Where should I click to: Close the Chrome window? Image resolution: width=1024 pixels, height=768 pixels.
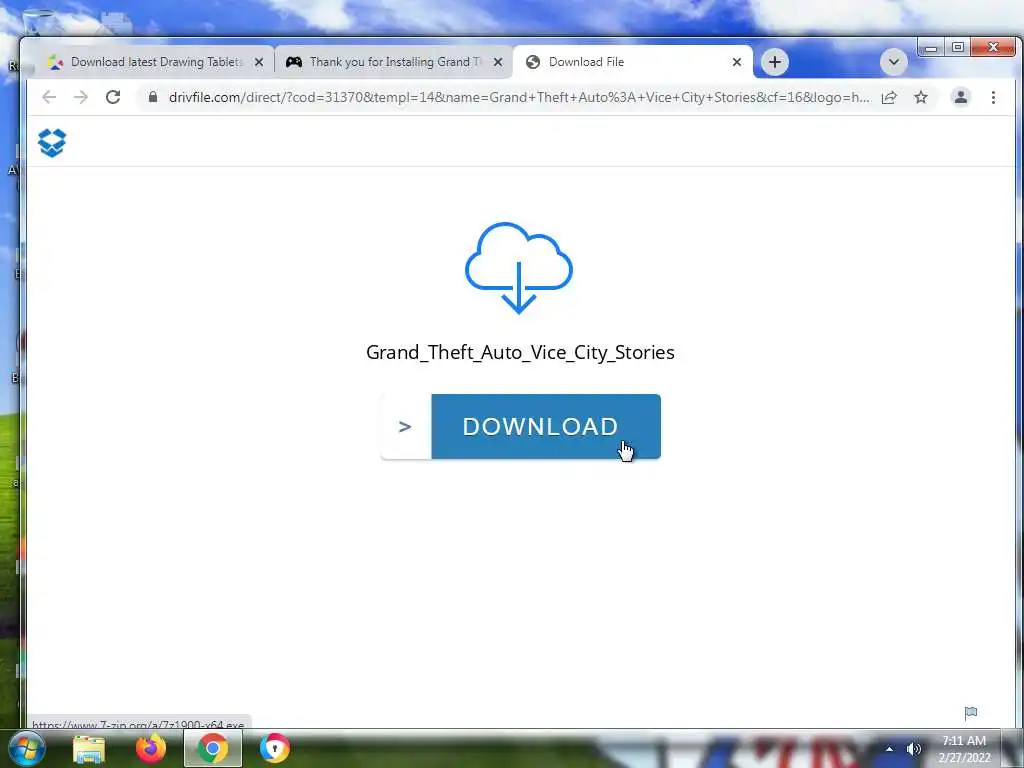pyautogui.click(x=993, y=47)
